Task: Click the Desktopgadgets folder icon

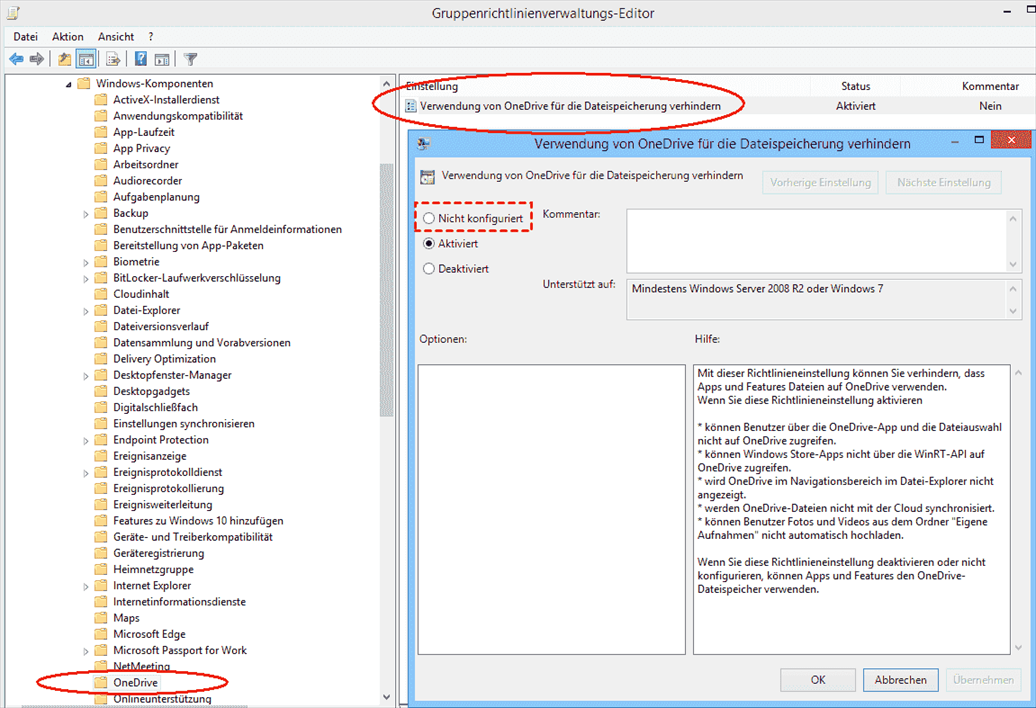Action: [x=100, y=391]
